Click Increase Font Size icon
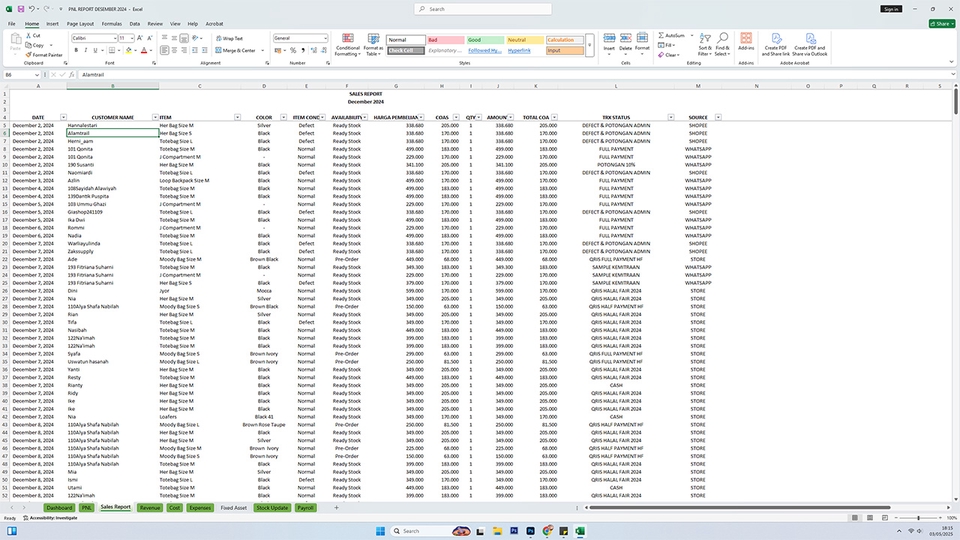The image size is (960, 540). click(140, 38)
